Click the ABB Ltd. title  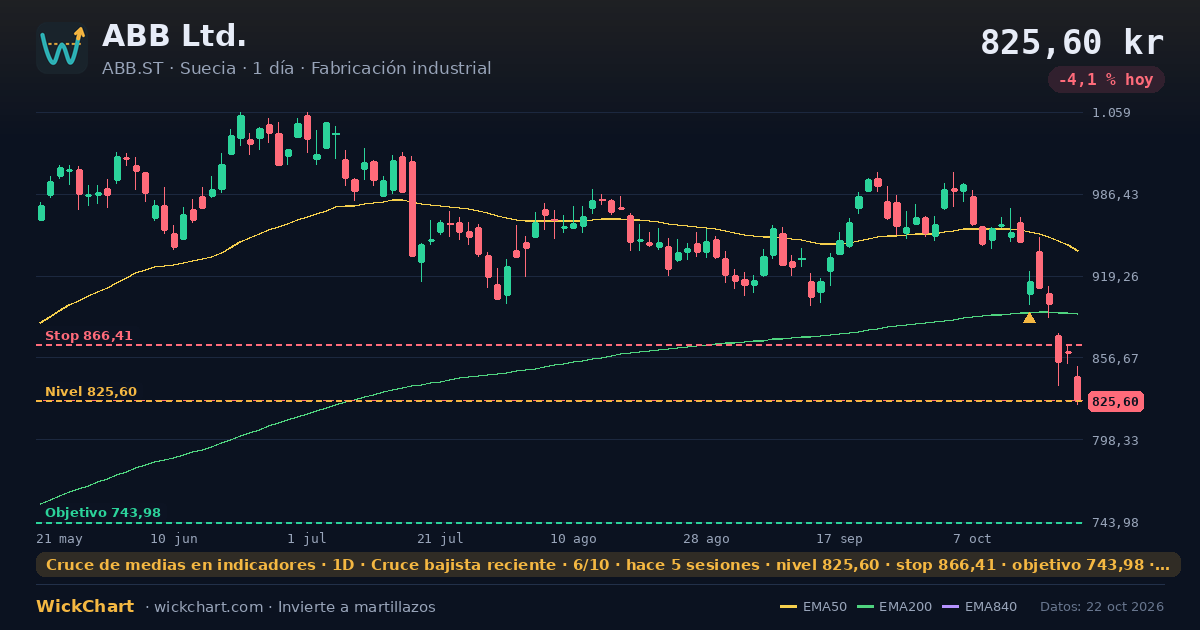pos(174,36)
